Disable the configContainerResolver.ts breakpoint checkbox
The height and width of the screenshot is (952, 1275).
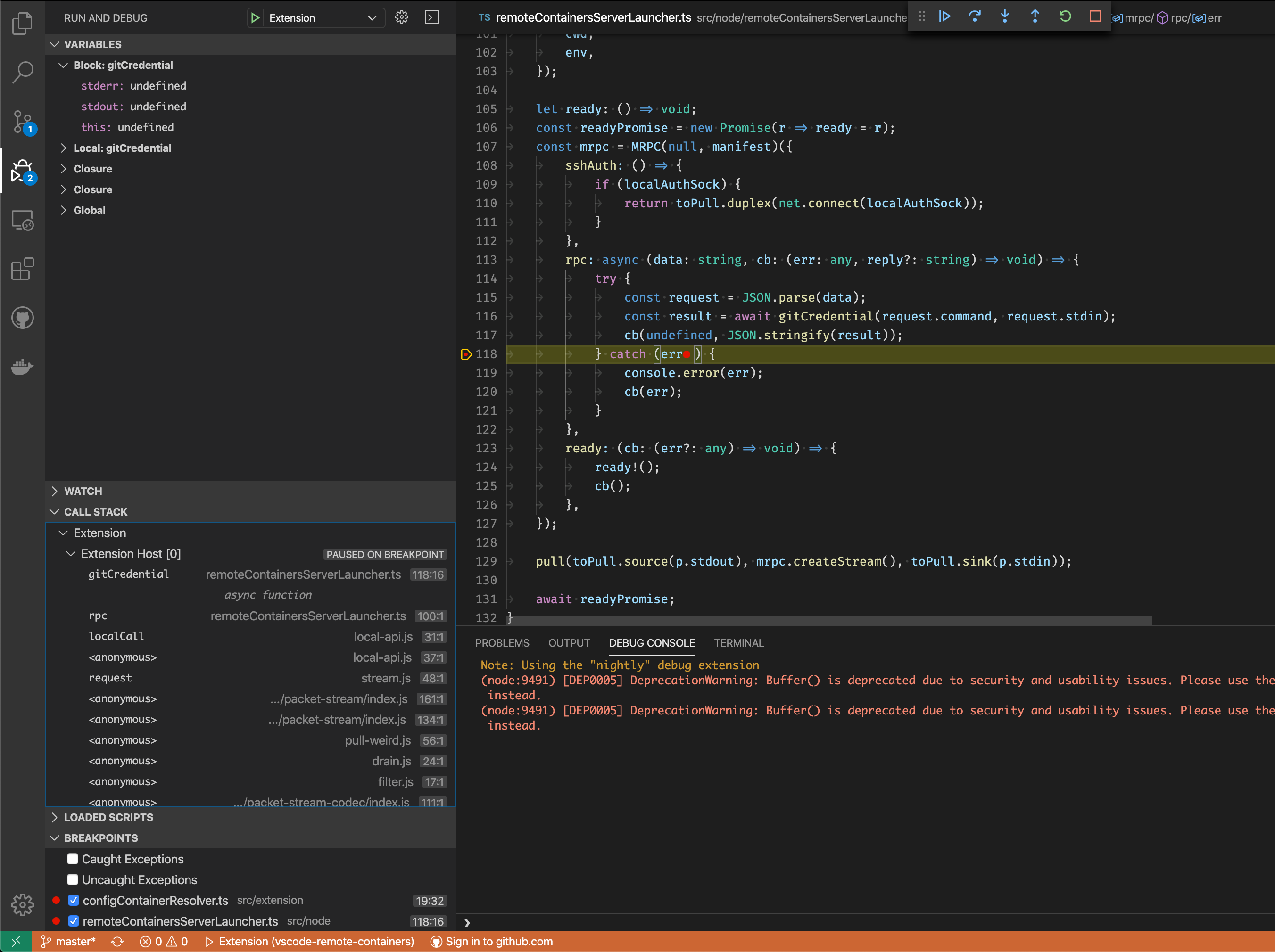[73, 900]
